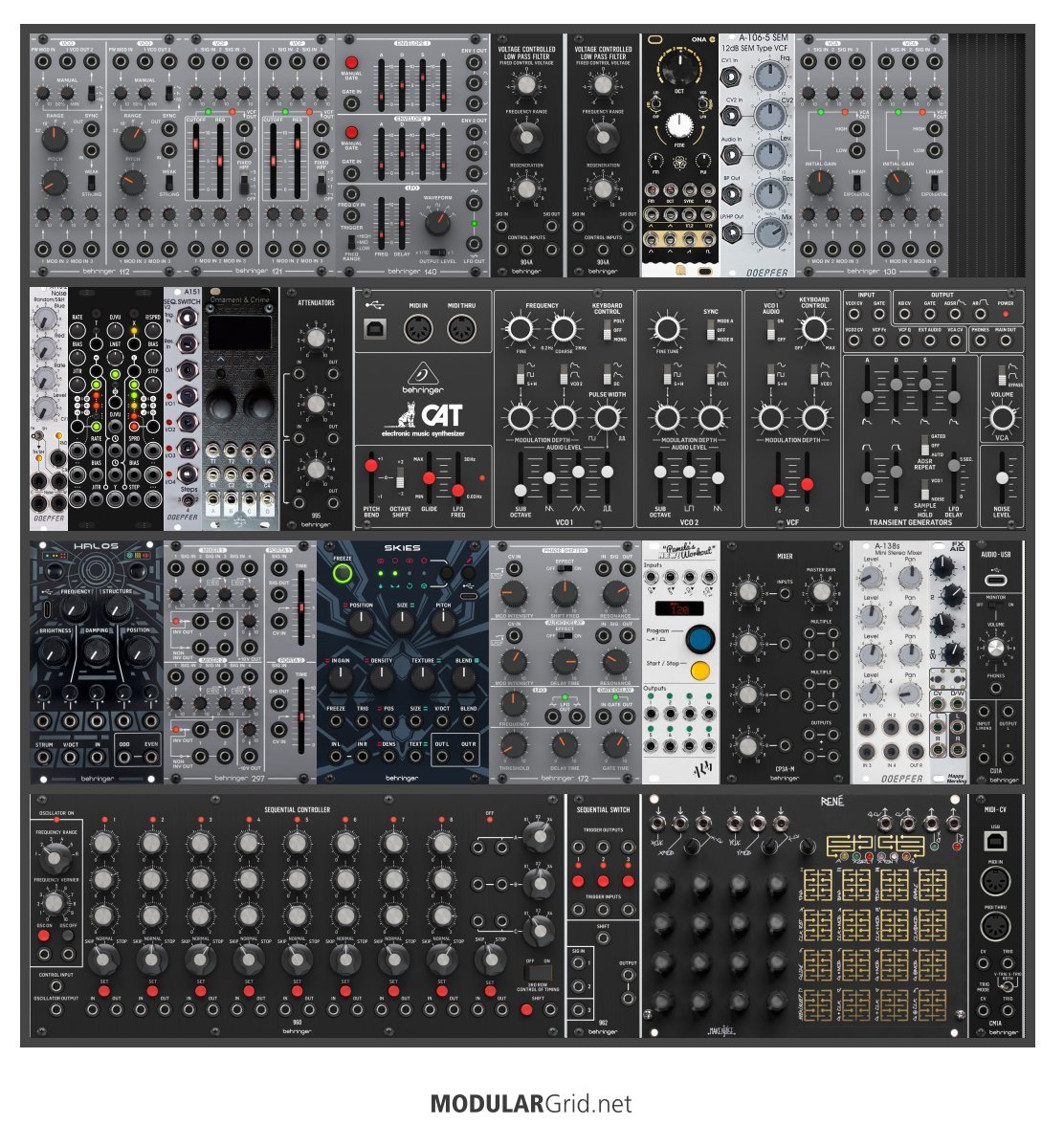
Task: Click the OSC OFF button on Sequential Controller
Action: point(68,936)
